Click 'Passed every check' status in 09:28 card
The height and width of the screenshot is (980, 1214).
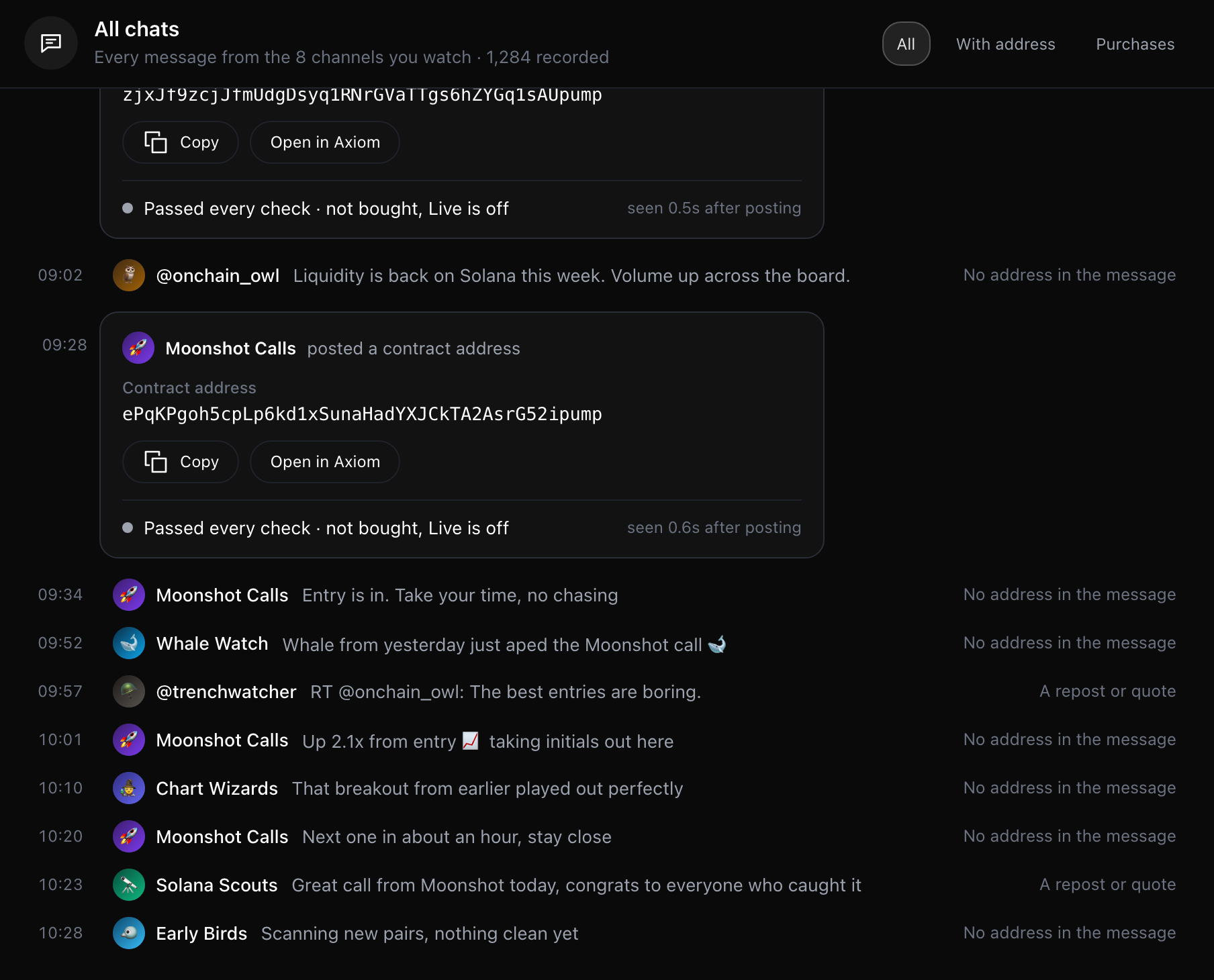pos(326,528)
